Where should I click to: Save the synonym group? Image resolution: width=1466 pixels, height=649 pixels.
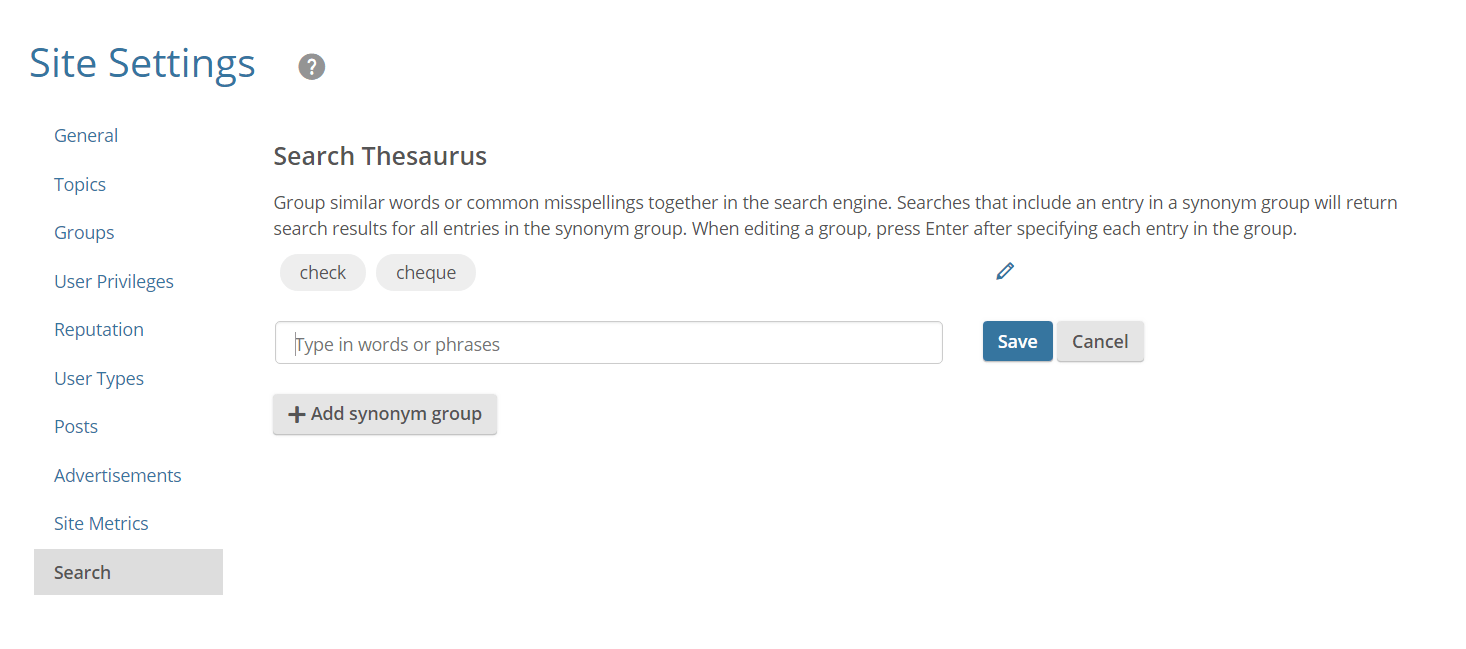pyautogui.click(x=1017, y=341)
